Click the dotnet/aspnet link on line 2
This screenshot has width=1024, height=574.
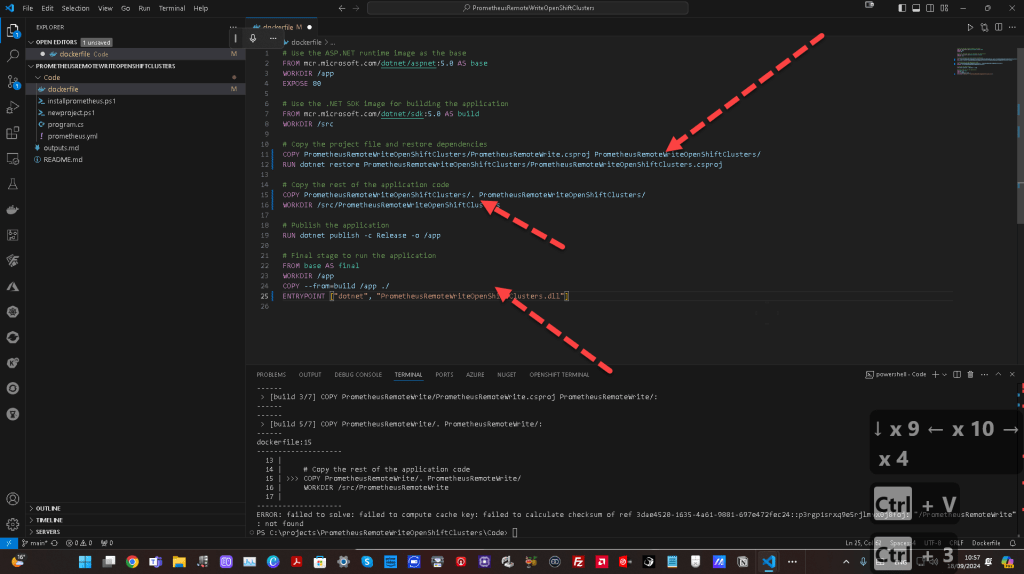point(408,63)
